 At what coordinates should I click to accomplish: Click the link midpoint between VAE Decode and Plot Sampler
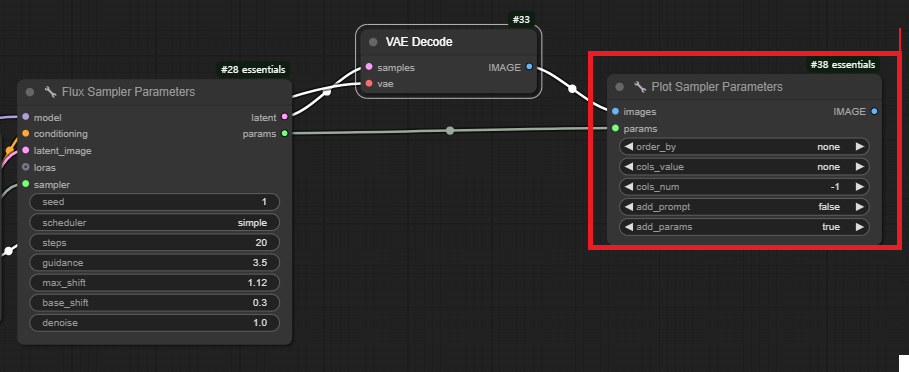pyautogui.click(x=572, y=89)
